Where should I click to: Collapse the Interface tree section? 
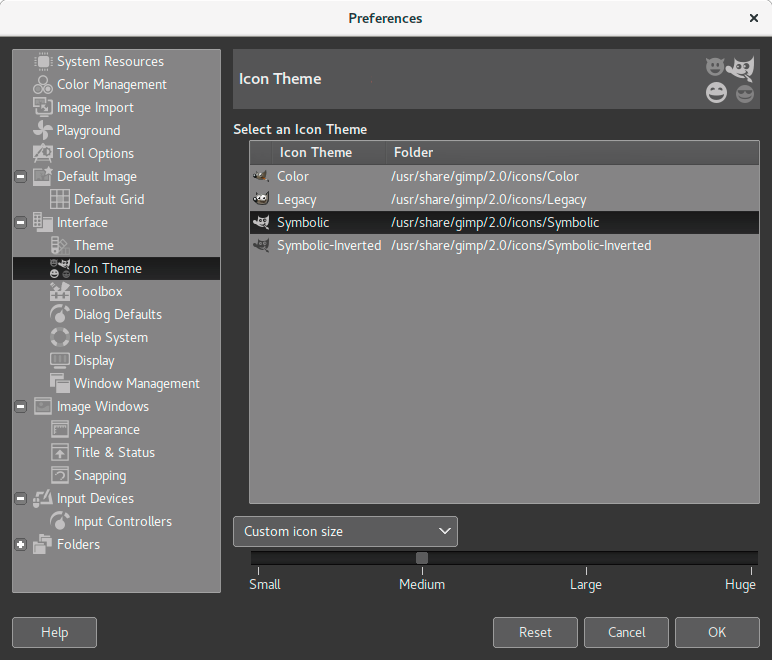(x=21, y=223)
